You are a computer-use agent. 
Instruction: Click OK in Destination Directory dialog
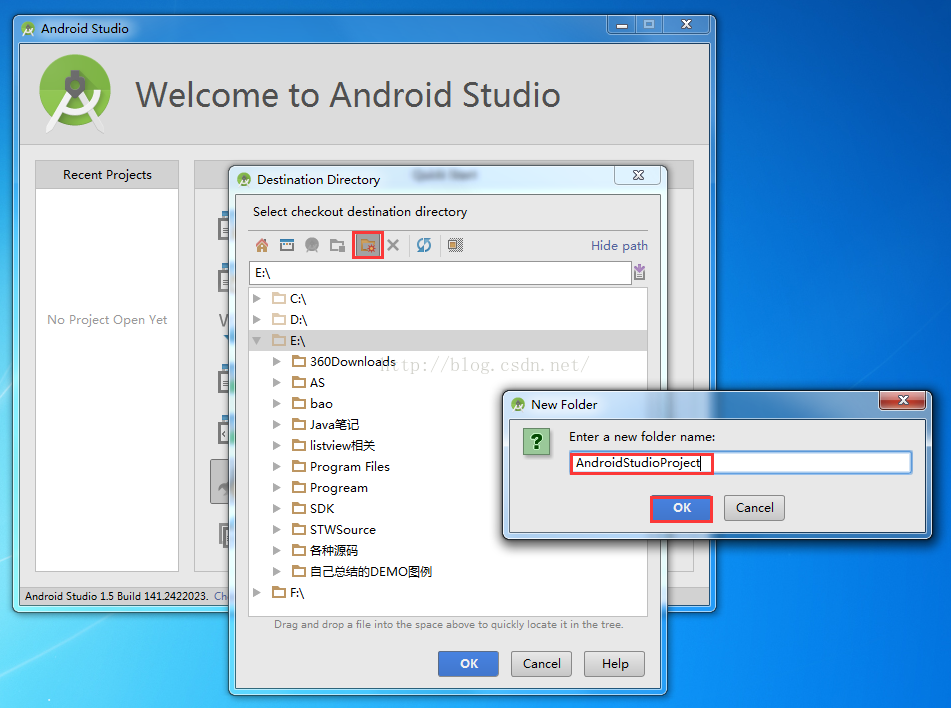click(x=468, y=664)
